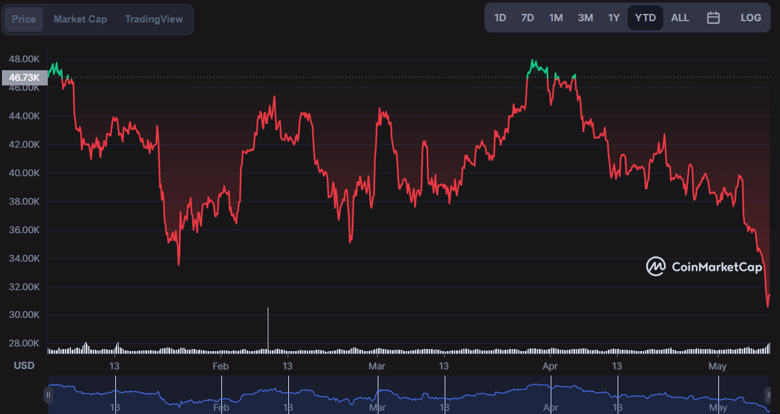Choose the 3M time range
This screenshot has width=780, height=414.
pos(585,18)
